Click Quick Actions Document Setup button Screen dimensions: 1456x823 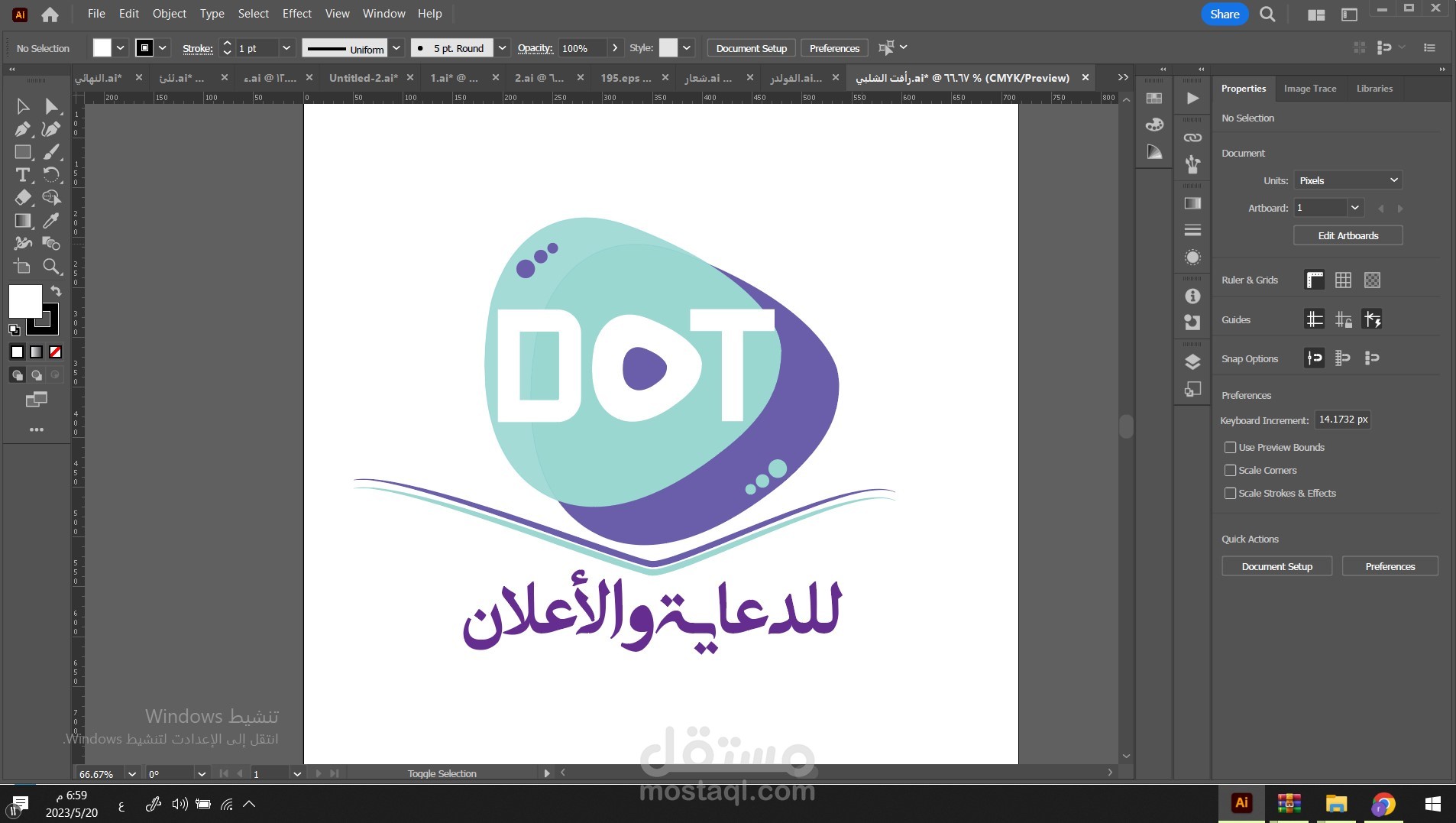pos(1276,566)
